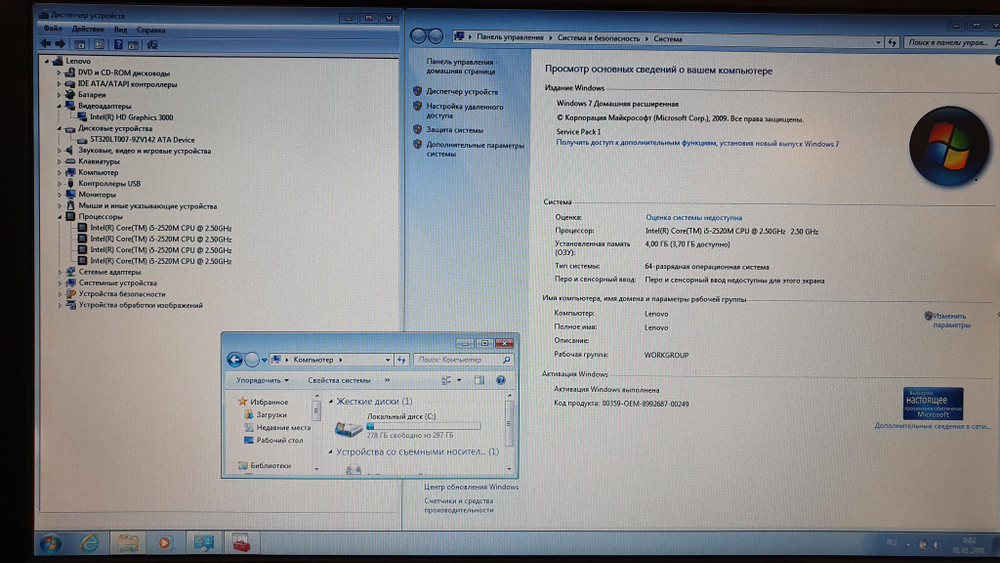
Task: Expand Звуковые, видео и игровые устройства node
Action: click(59, 150)
